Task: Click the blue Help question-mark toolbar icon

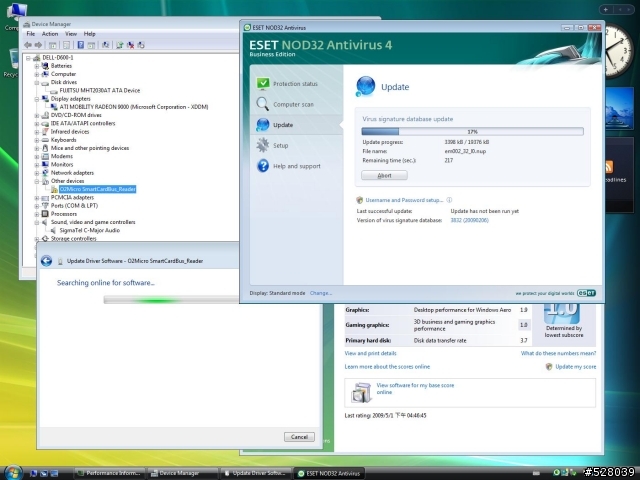Action: click(x=80, y=45)
